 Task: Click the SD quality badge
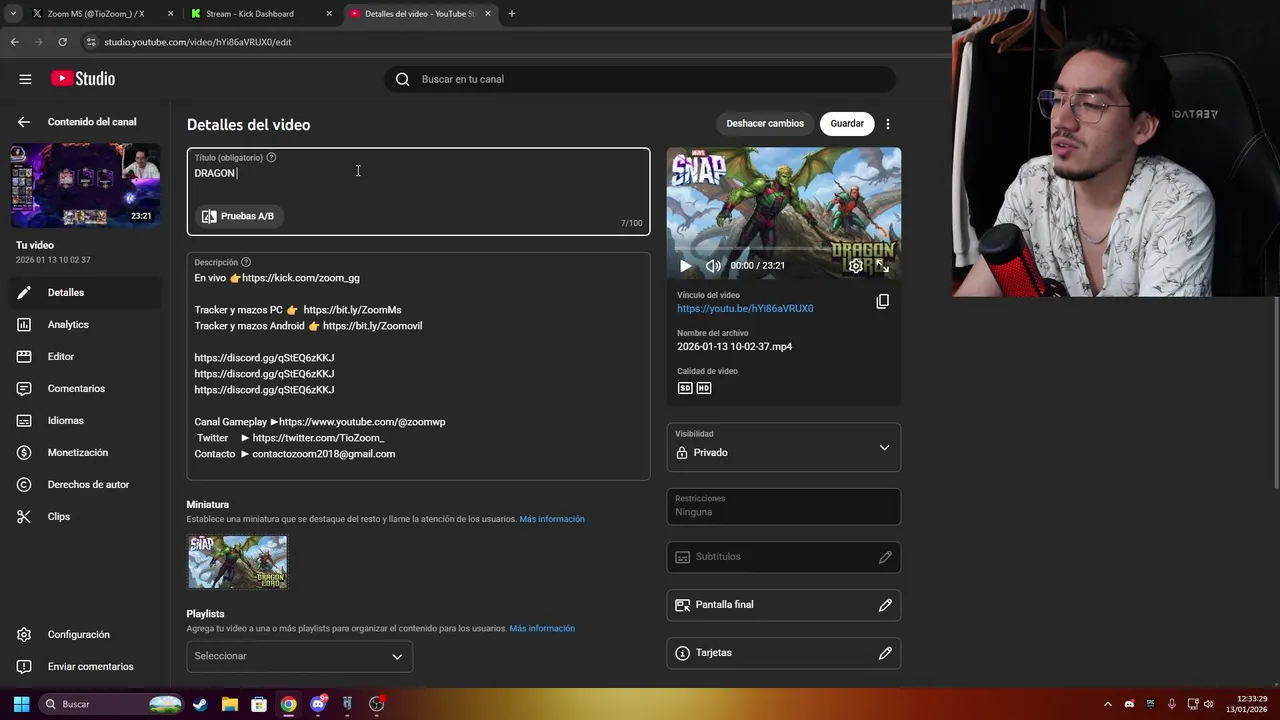(x=685, y=388)
